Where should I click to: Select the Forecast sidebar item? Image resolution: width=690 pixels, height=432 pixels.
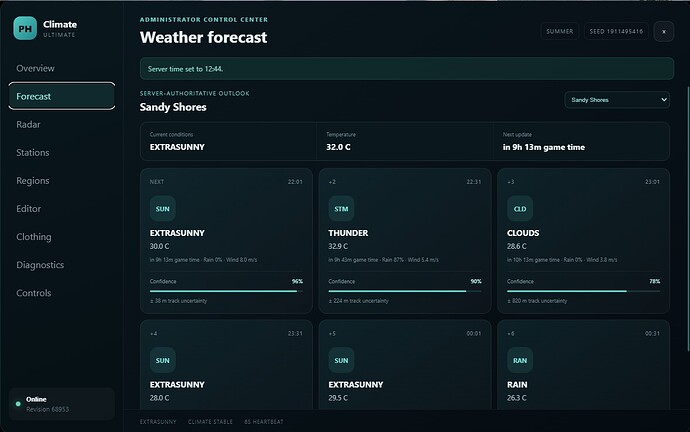pos(62,96)
